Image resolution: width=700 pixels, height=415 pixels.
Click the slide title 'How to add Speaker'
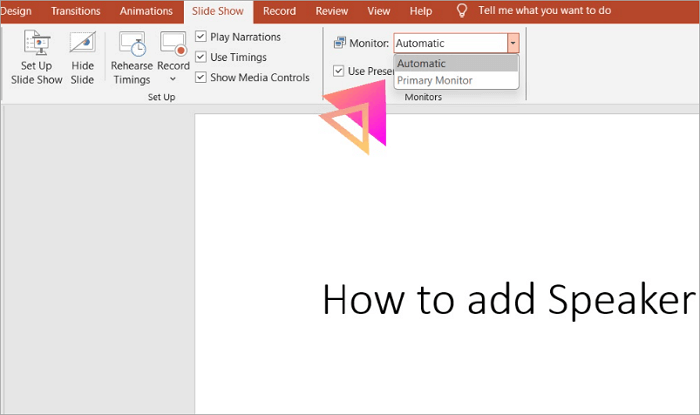508,299
